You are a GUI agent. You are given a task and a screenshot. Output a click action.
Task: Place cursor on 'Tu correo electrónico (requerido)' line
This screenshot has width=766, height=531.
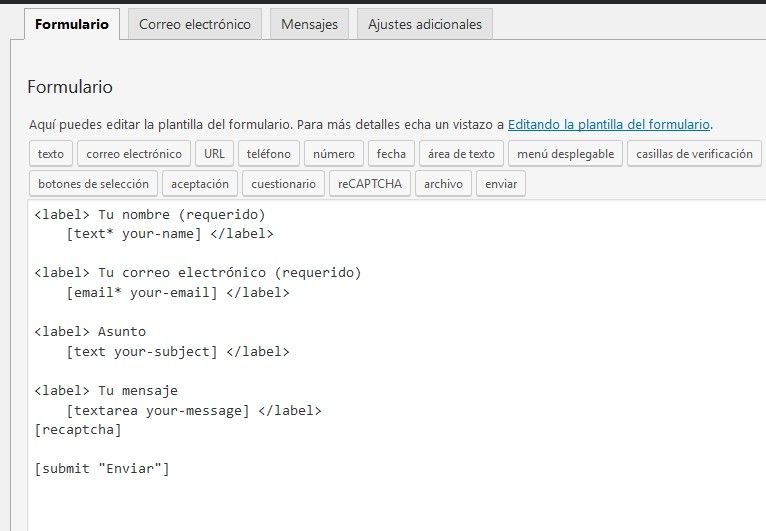click(x=198, y=273)
